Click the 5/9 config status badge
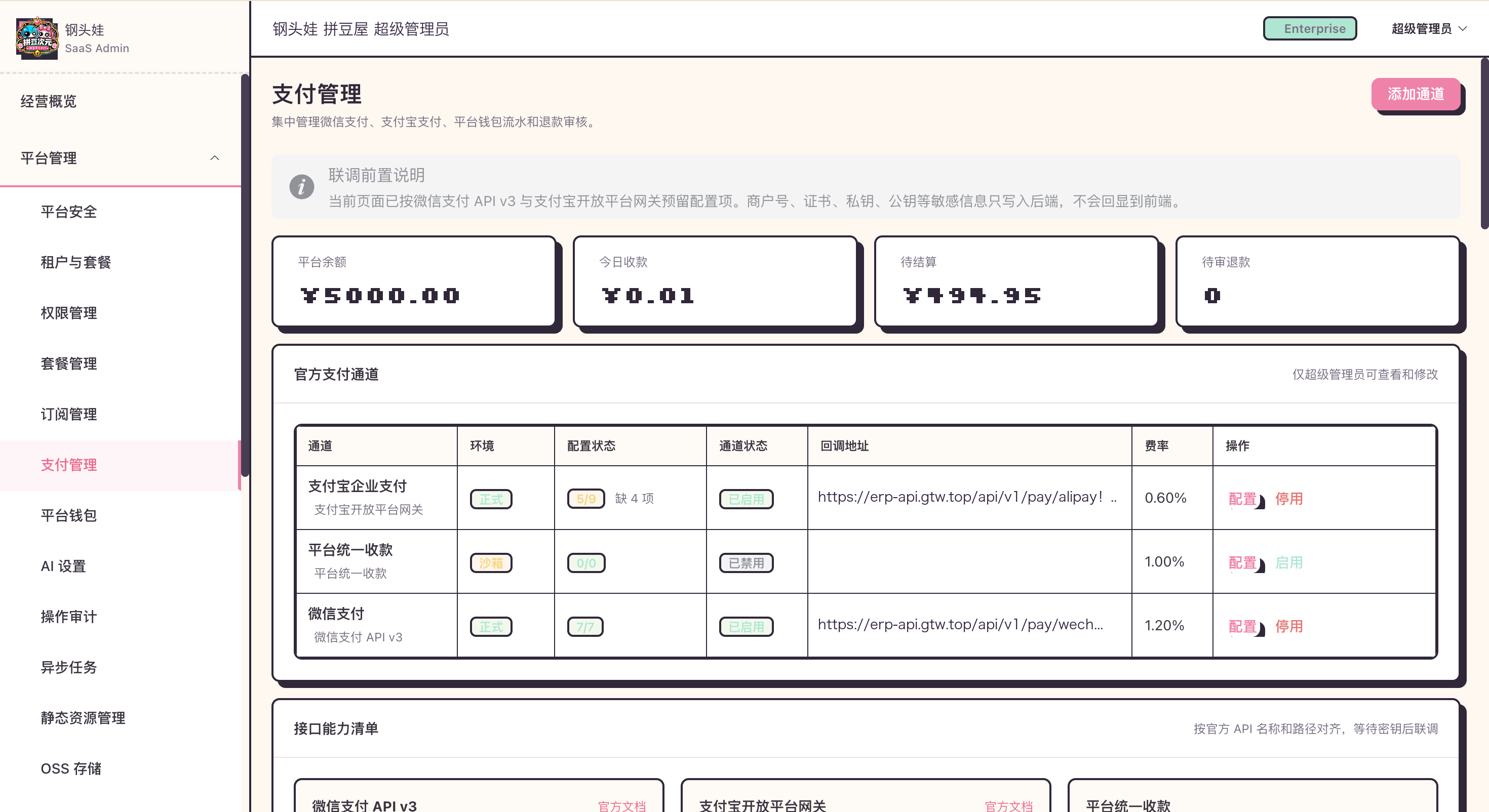Screen dimensions: 1489x812 point(585,499)
